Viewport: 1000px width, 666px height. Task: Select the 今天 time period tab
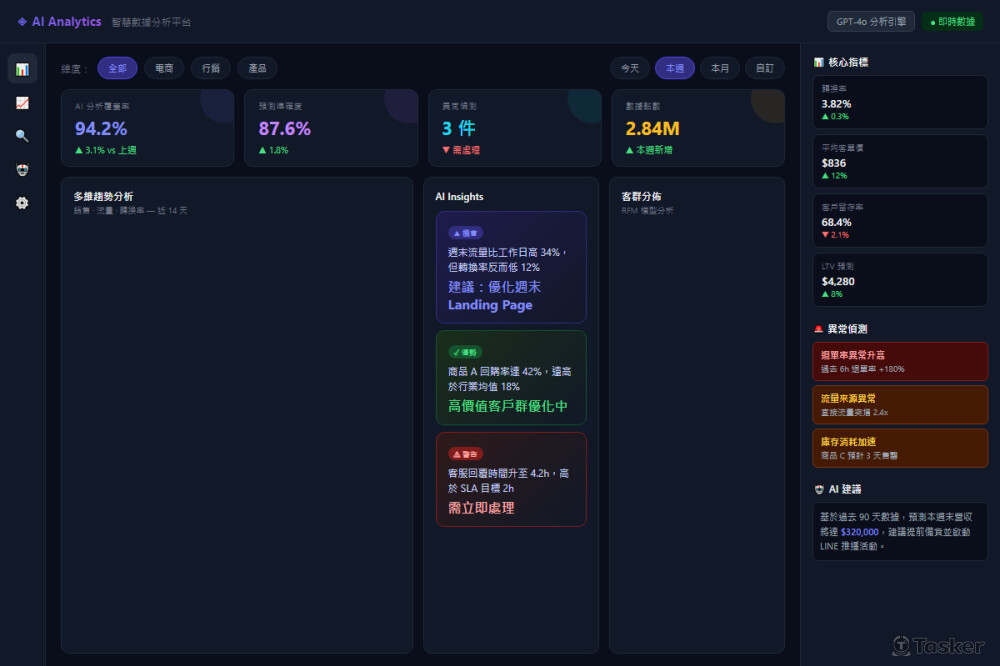coord(629,68)
